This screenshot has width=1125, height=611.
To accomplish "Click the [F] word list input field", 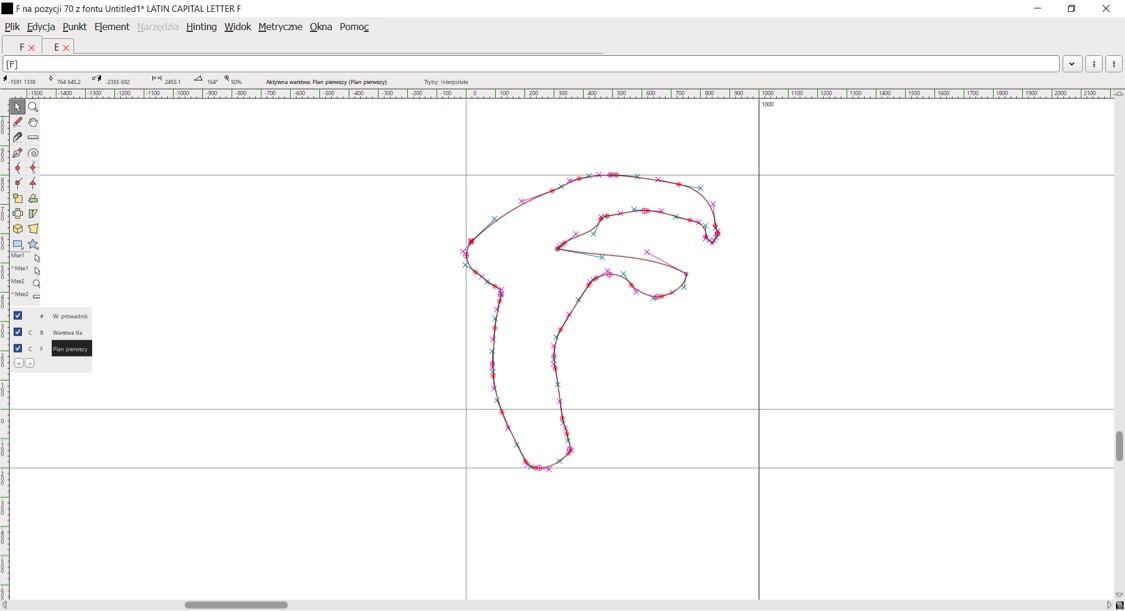I will click(531, 65).
